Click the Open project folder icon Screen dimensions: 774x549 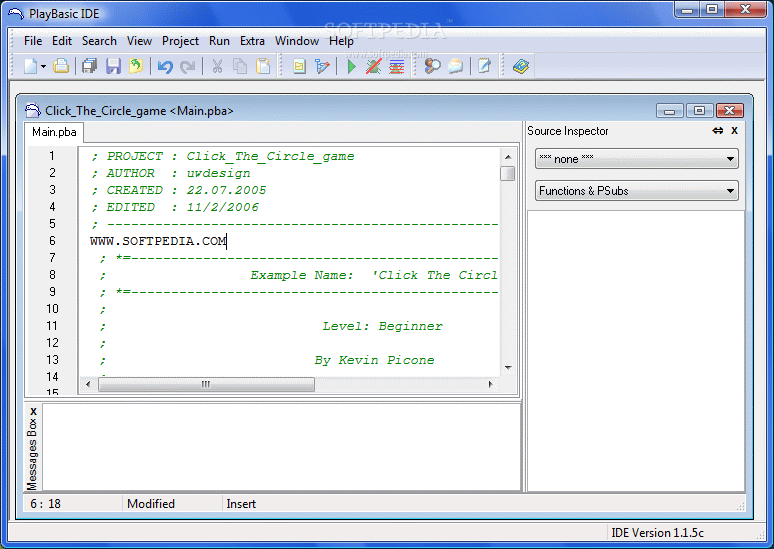tap(61, 66)
